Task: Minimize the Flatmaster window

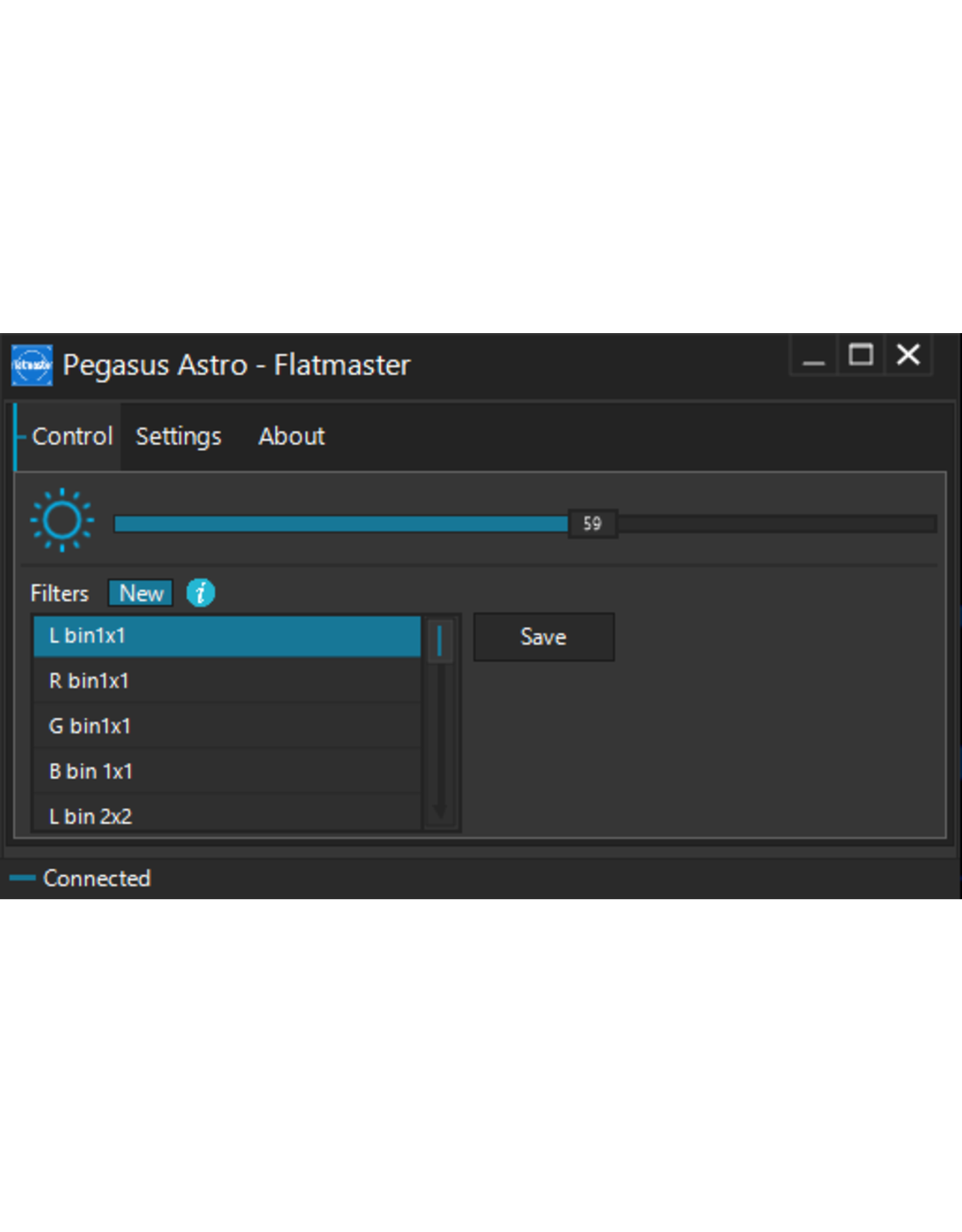Action: point(813,356)
